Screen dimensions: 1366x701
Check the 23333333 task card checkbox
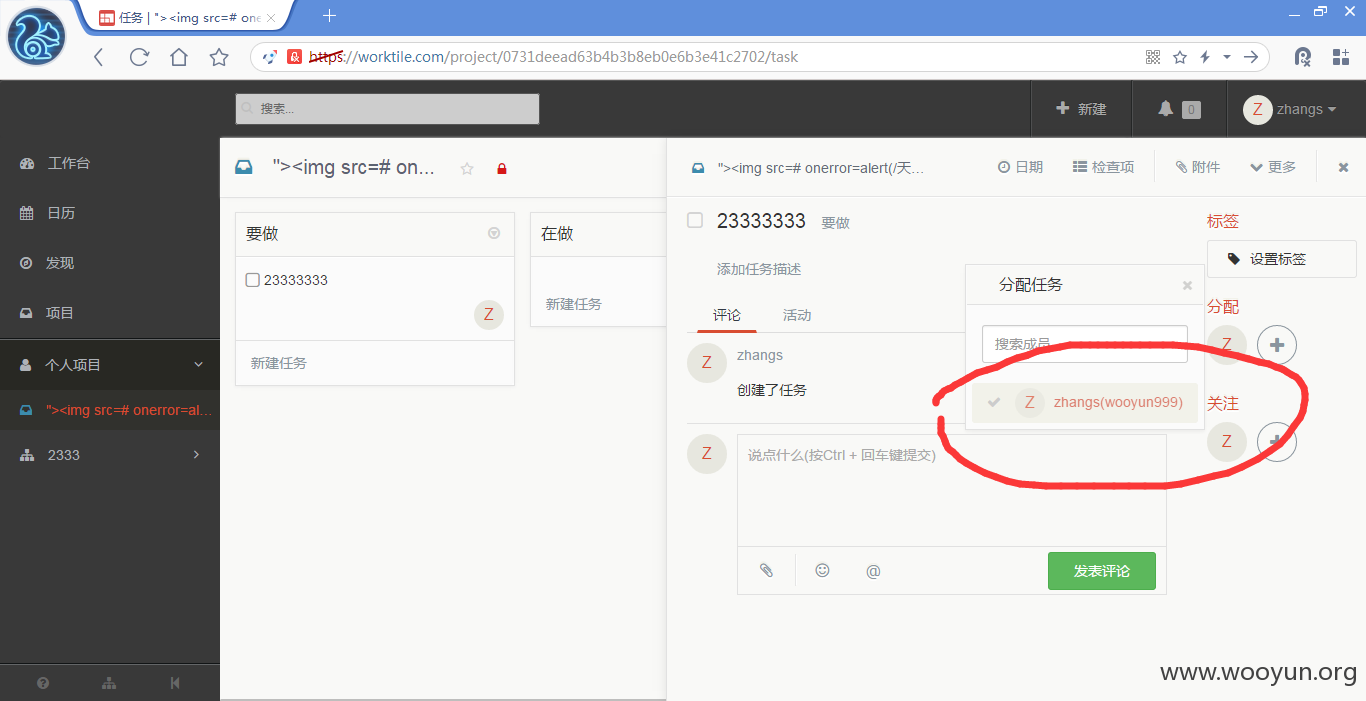(253, 280)
